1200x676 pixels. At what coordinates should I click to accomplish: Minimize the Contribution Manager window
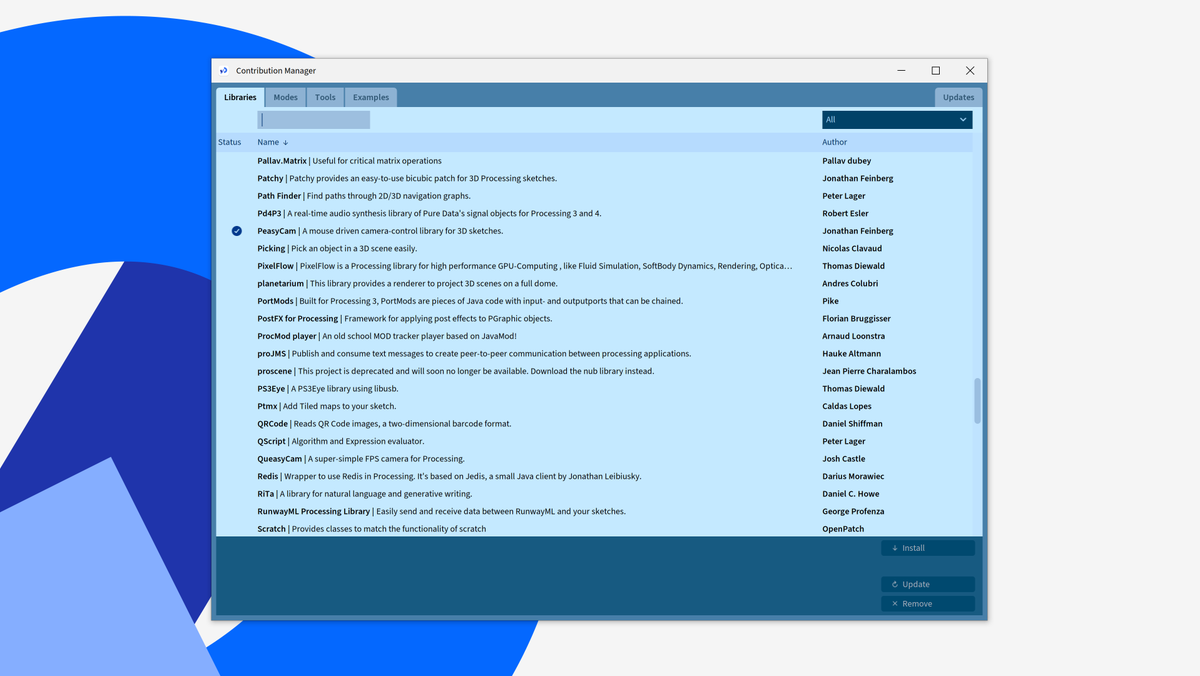tap(902, 71)
